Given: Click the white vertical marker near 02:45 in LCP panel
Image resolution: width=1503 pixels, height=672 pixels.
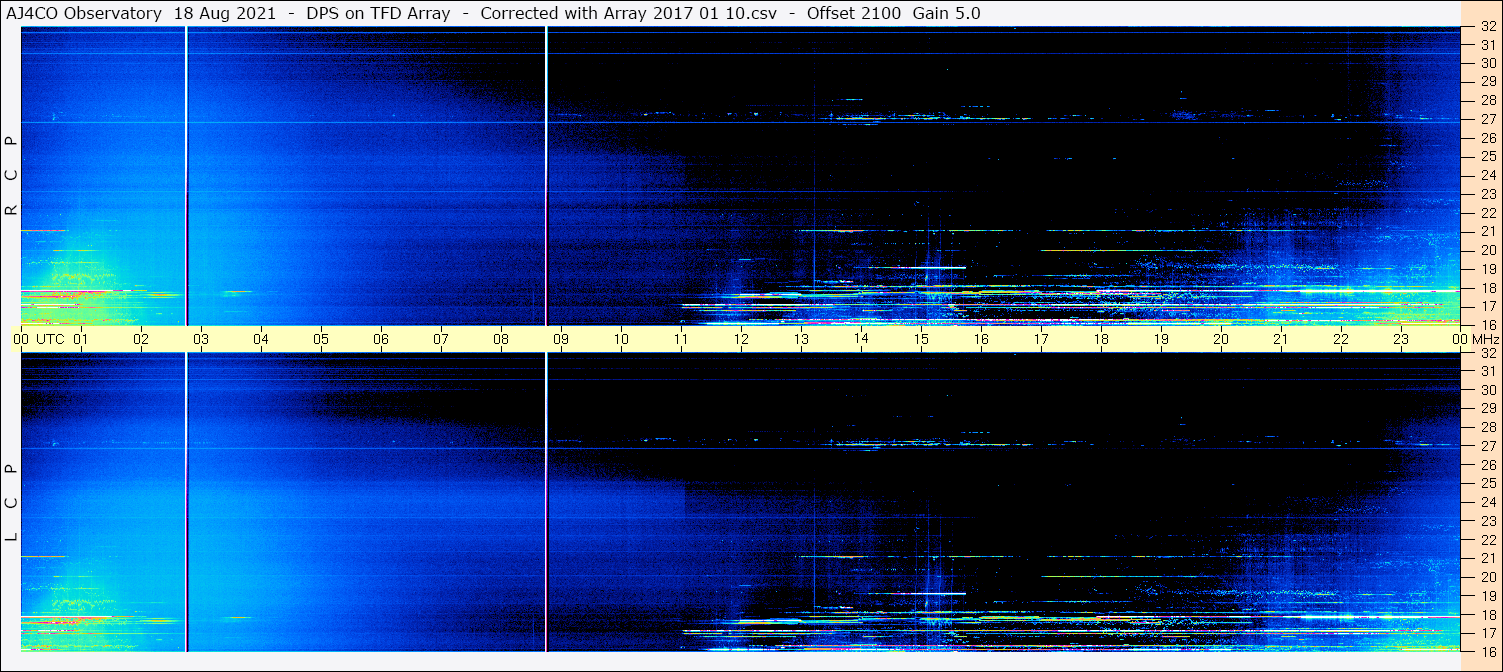Looking at the screenshot, I should pos(187,502).
